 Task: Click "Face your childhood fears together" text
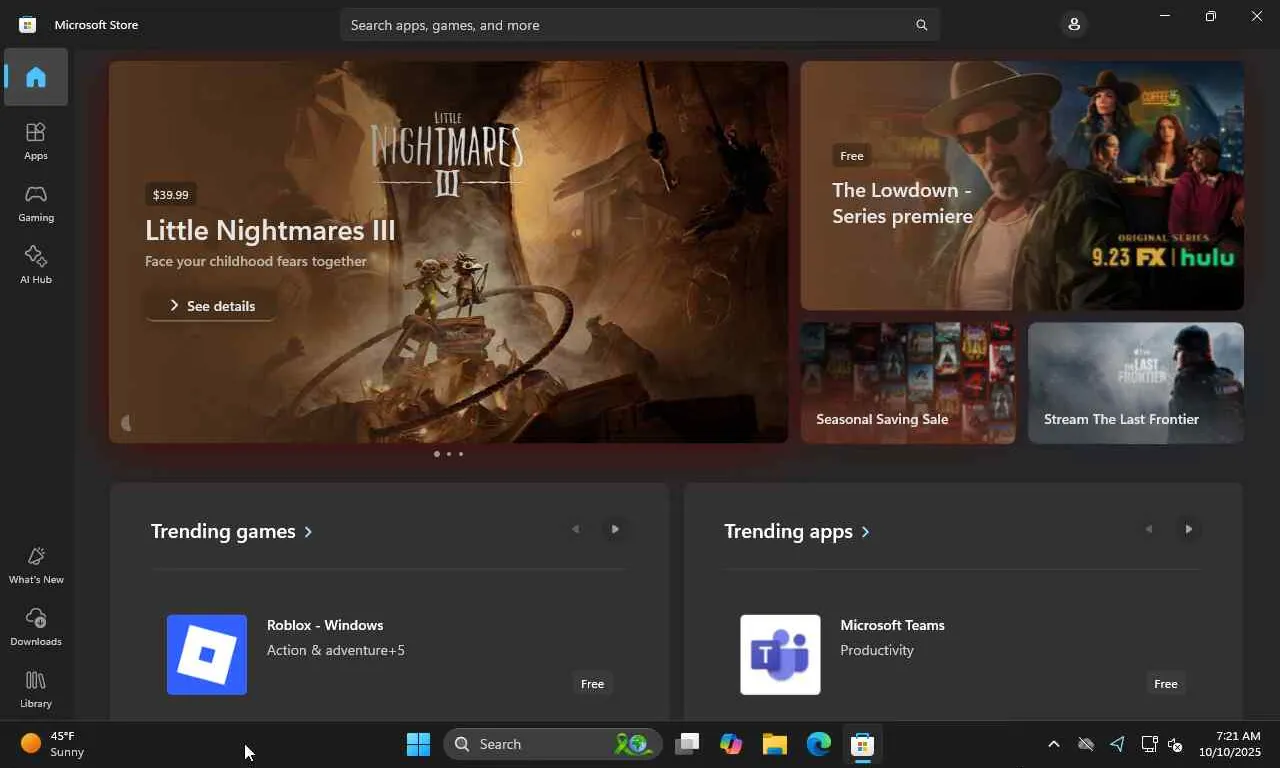pos(256,261)
